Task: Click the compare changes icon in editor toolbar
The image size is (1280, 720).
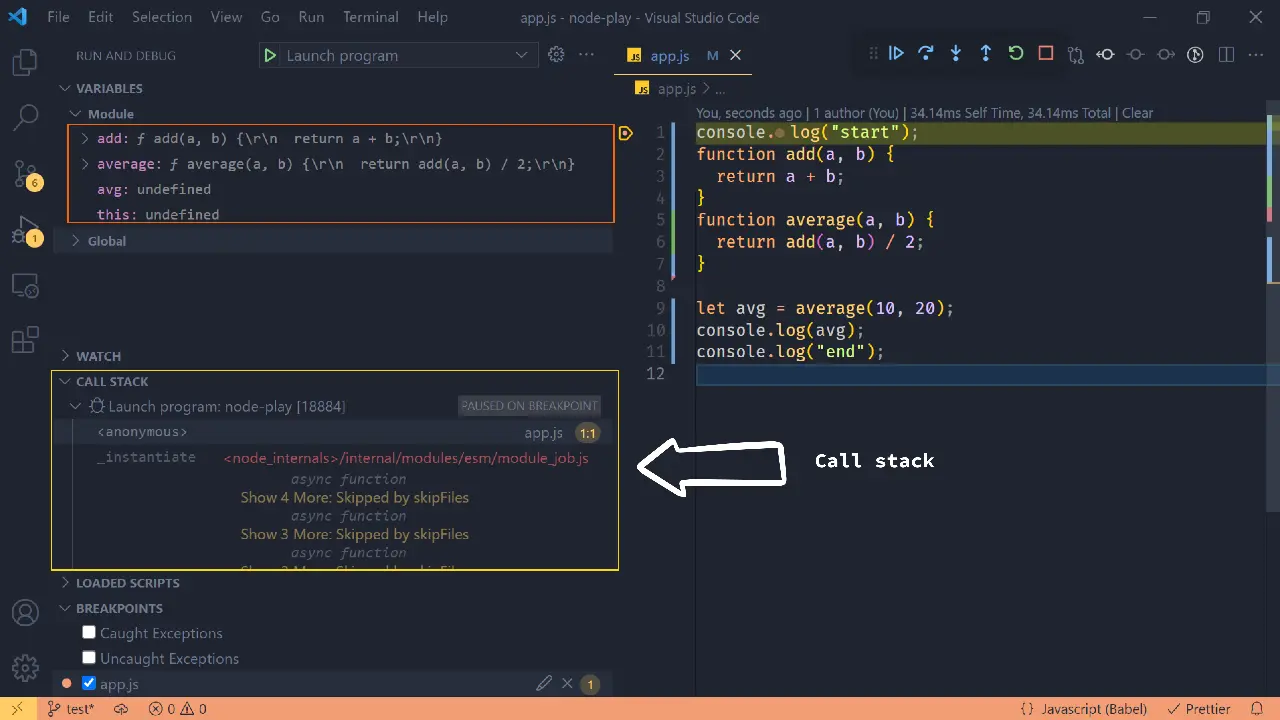Action: (1076, 55)
